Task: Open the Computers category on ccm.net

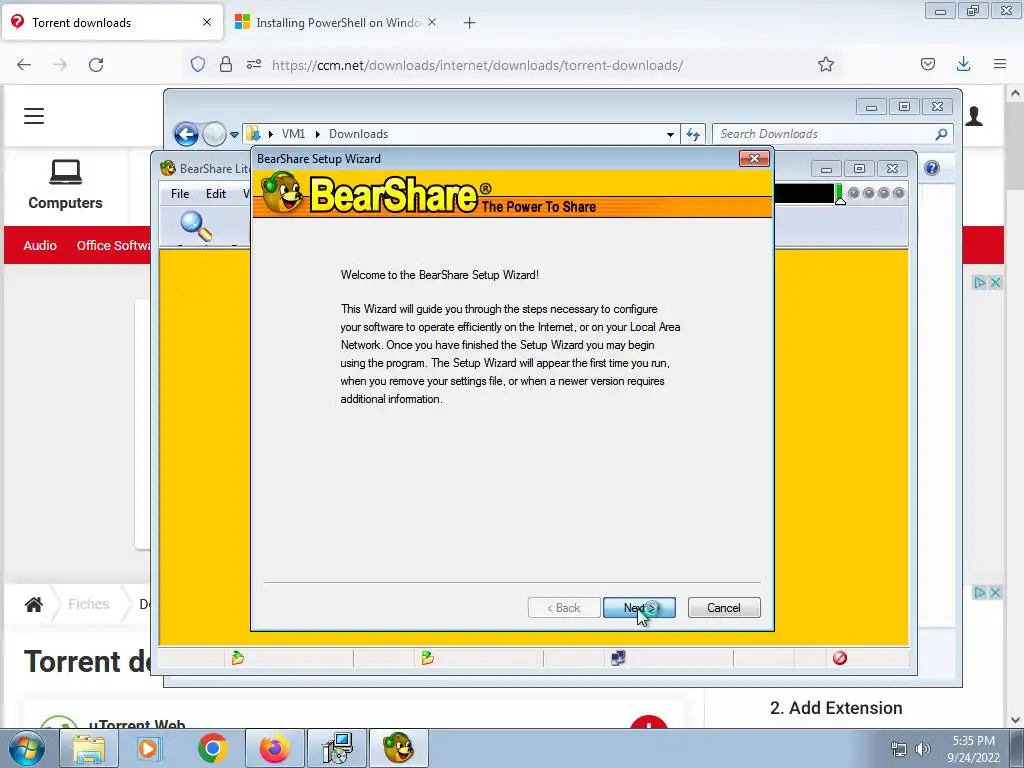Action: 65,185
